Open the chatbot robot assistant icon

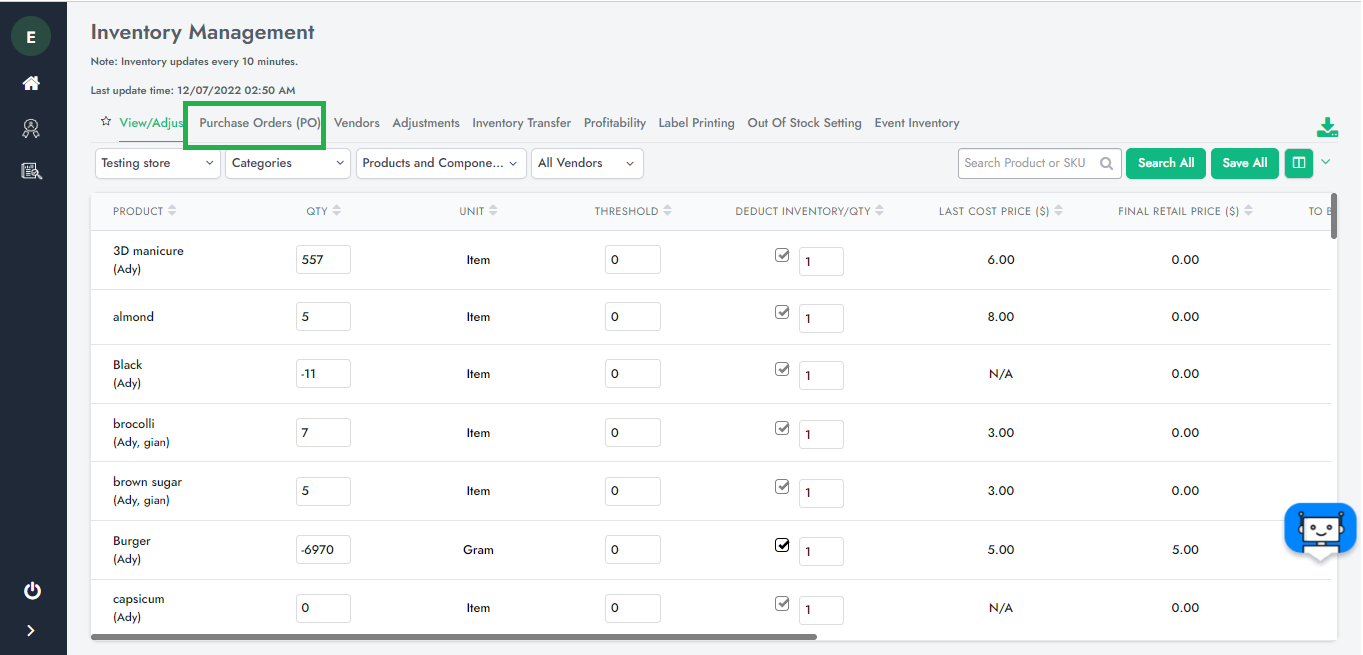tap(1319, 530)
